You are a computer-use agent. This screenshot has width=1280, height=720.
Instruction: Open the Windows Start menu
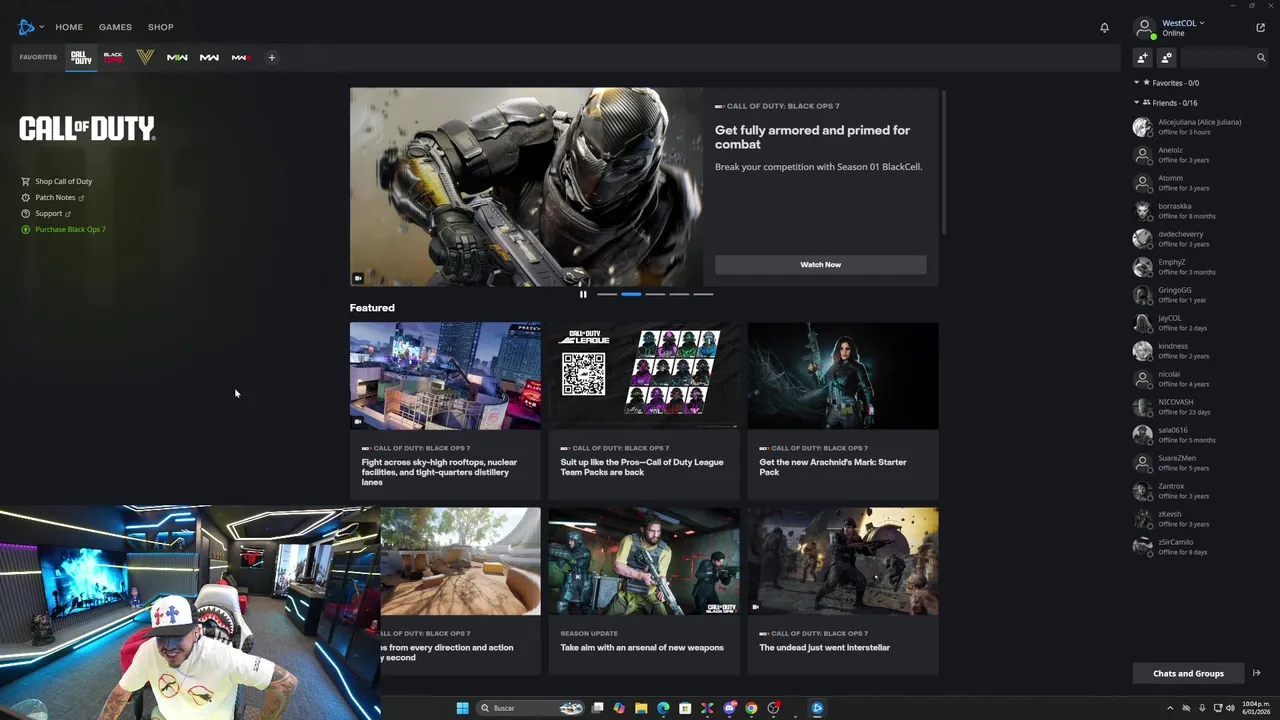pyautogui.click(x=462, y=708)
